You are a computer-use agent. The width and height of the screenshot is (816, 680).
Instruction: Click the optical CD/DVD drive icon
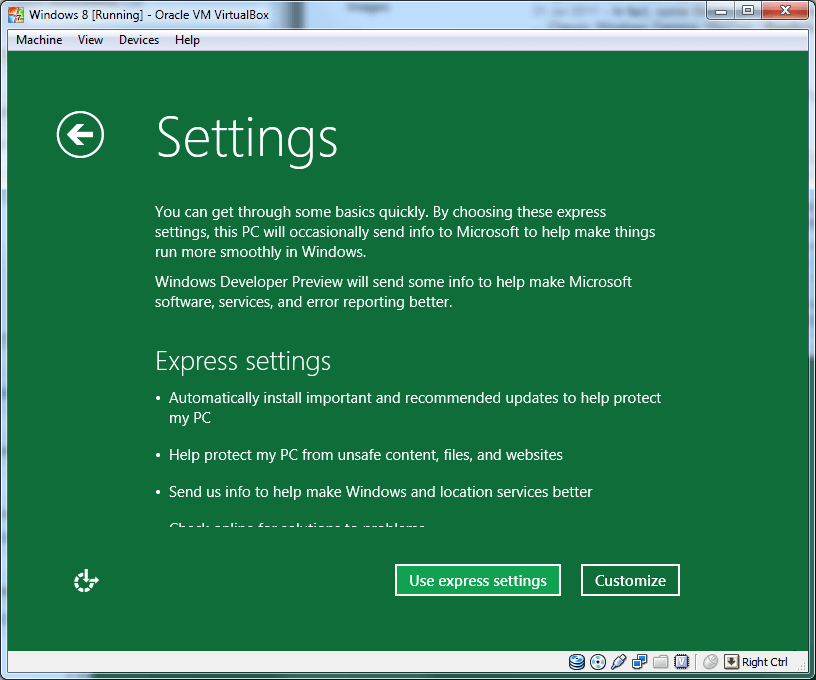(598, 662)
